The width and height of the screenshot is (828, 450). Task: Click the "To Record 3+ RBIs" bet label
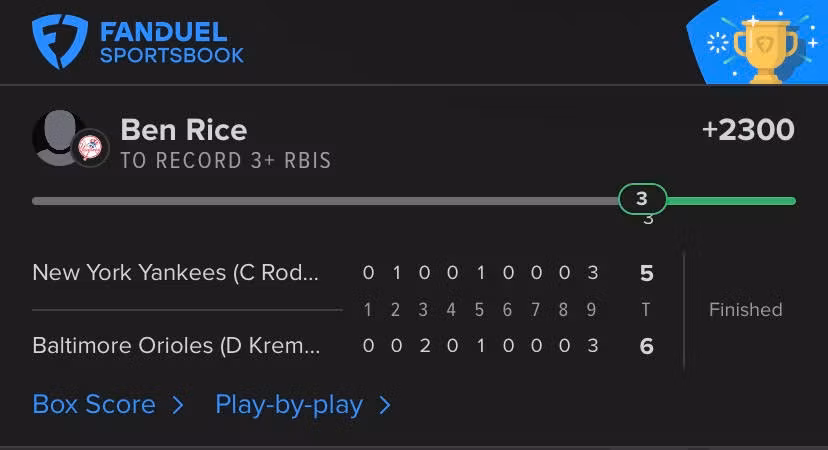point(225,160)
